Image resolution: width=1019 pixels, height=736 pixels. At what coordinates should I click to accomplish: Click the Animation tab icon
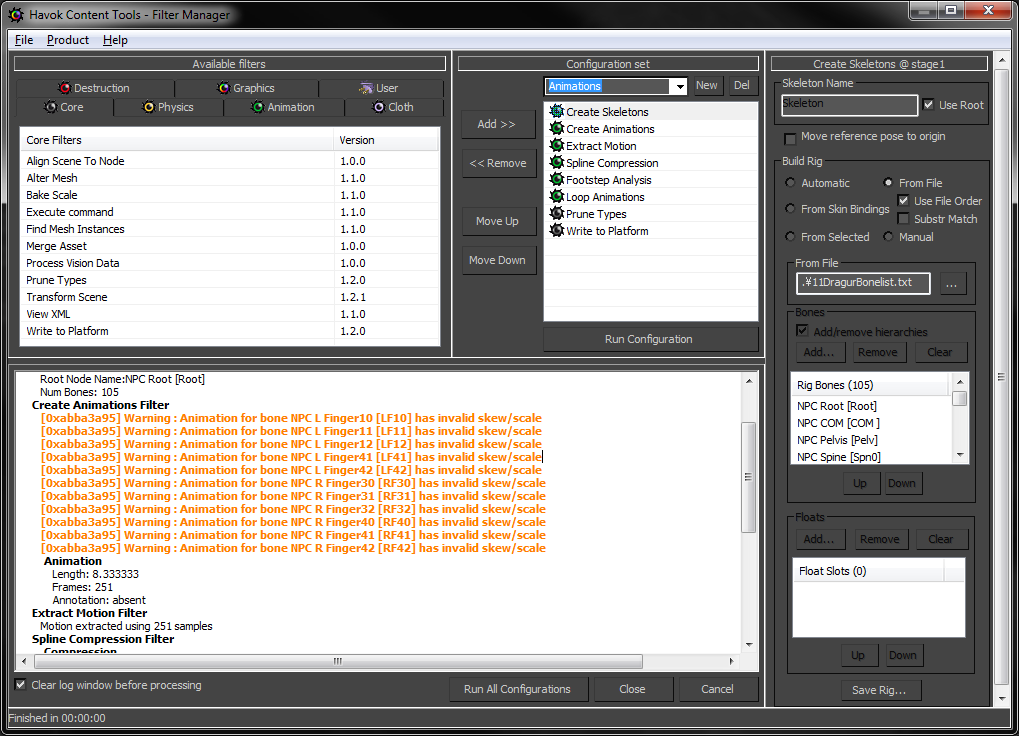pyautogui.click(x=258, y=107)
